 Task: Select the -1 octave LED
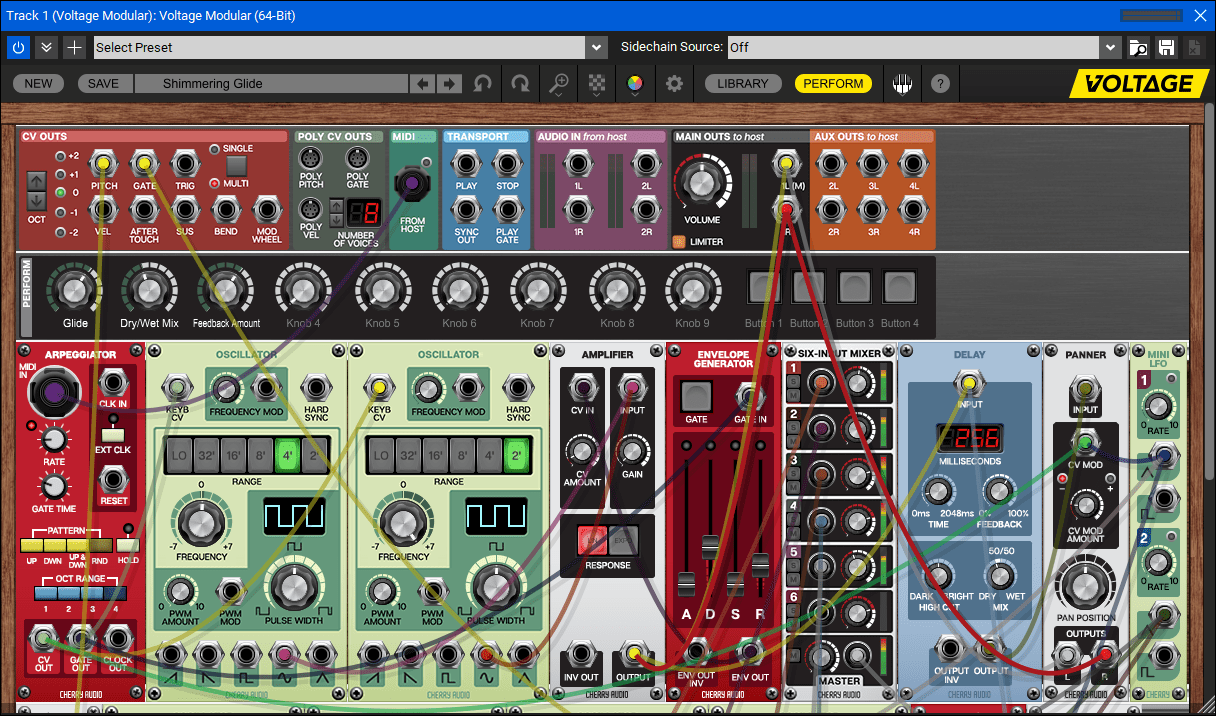[60, 212]
